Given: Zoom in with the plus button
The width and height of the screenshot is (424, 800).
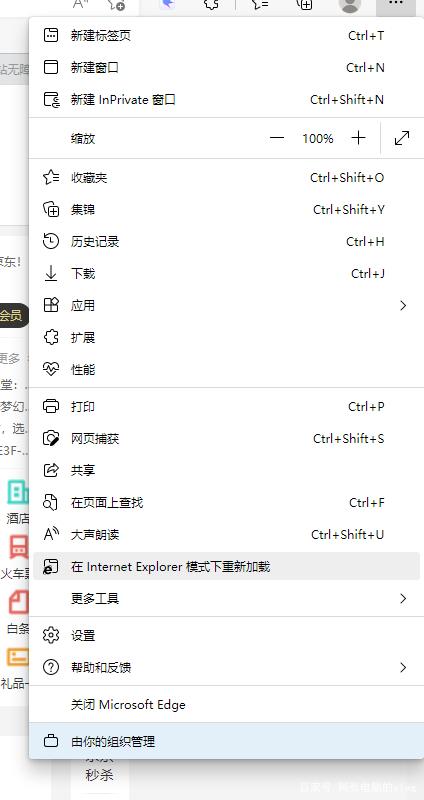Looking at the screenshot, I should point(359,138).
